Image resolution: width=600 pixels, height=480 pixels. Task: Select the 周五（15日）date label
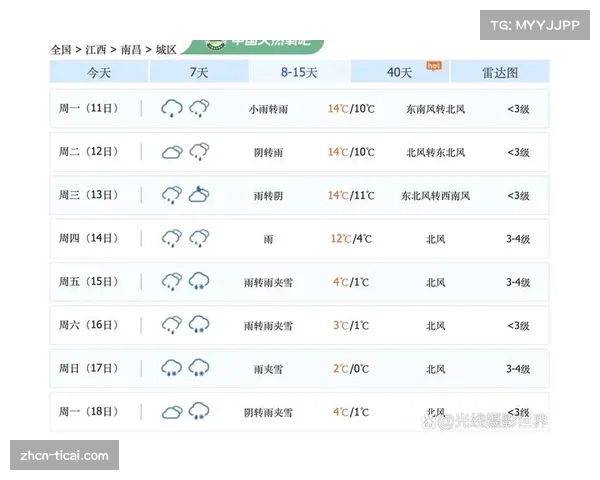88,282
